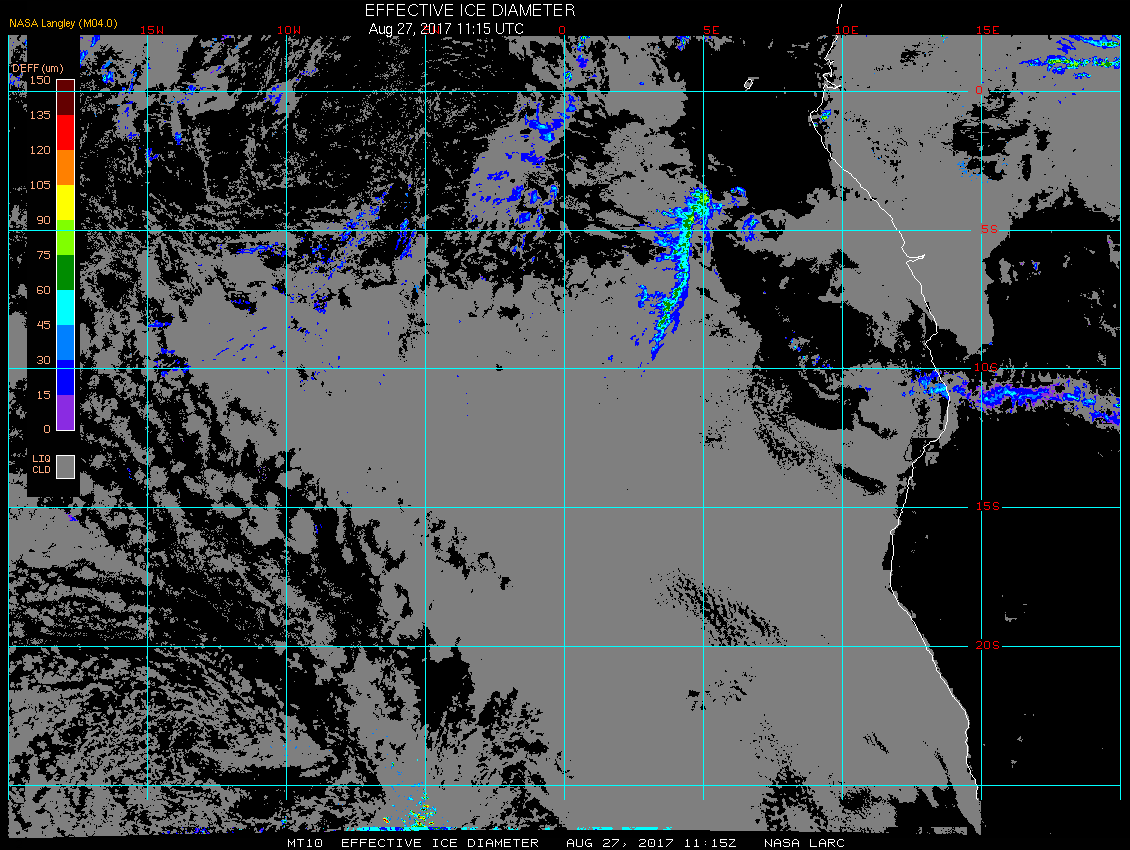Viewport: 1130px width, 850px height.
Task: Select the '10S' latitude label
Action: [986, 368]
